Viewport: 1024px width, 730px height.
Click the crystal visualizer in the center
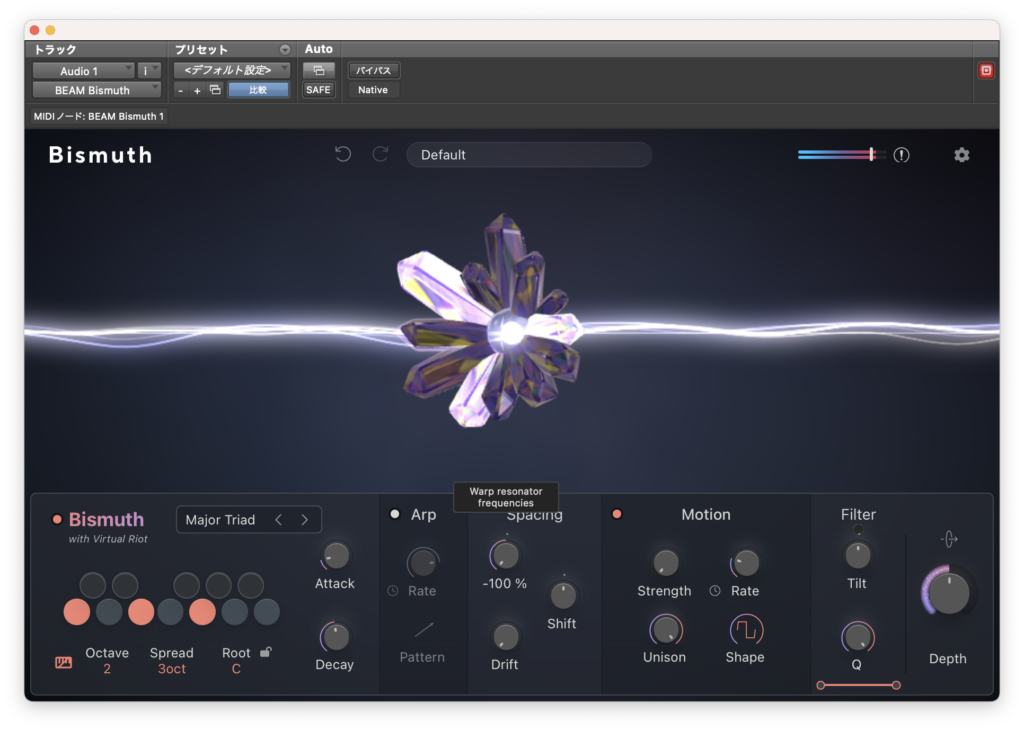click(492, 321)
